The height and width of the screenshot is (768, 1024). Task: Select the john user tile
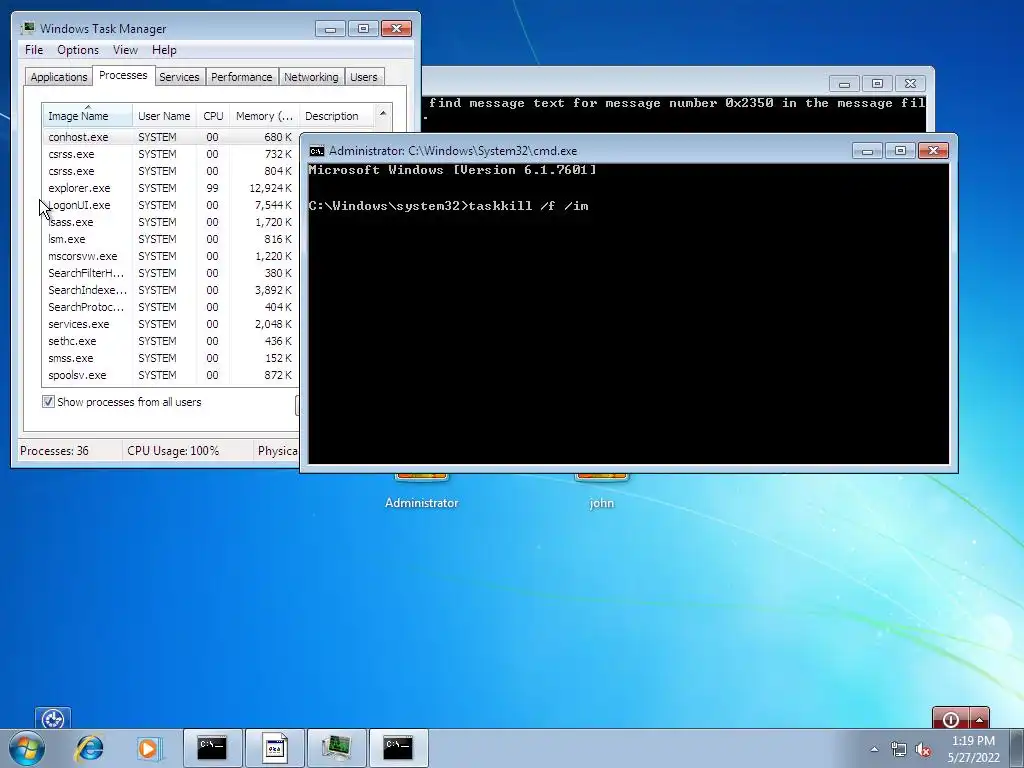[x=601, y=496]
